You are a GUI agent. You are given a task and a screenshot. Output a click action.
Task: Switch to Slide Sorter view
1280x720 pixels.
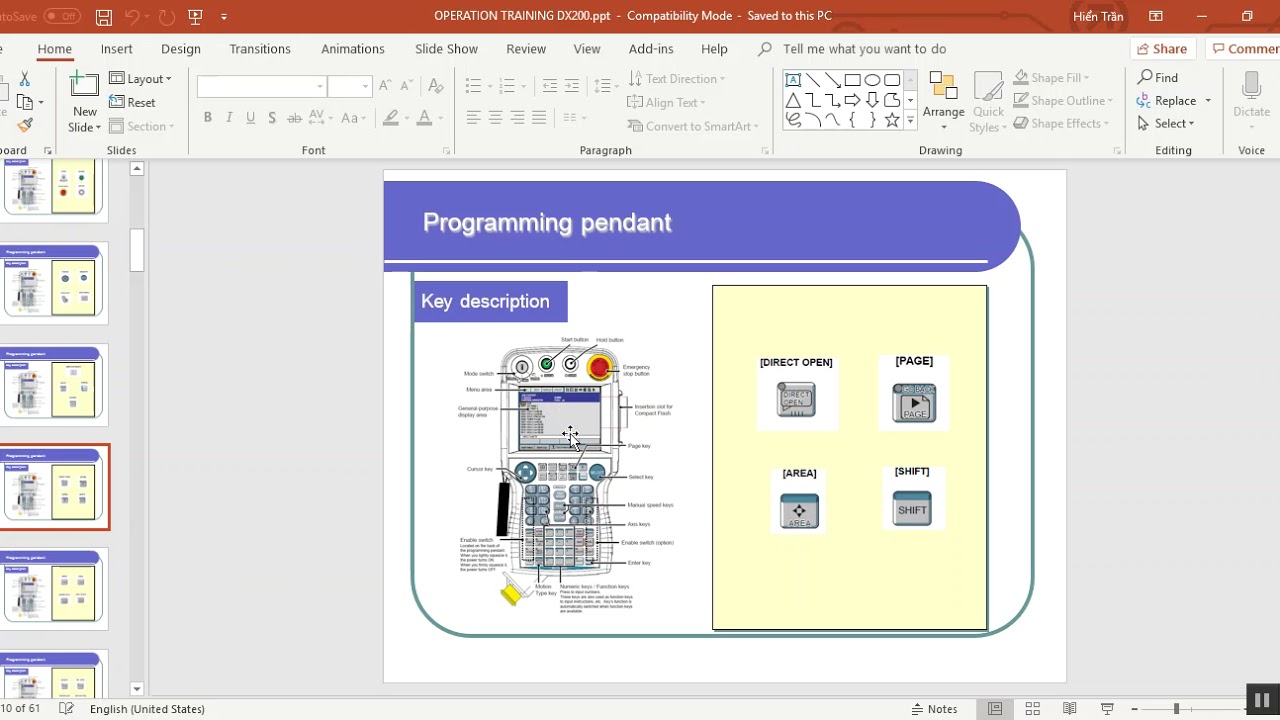point(1032,709)
